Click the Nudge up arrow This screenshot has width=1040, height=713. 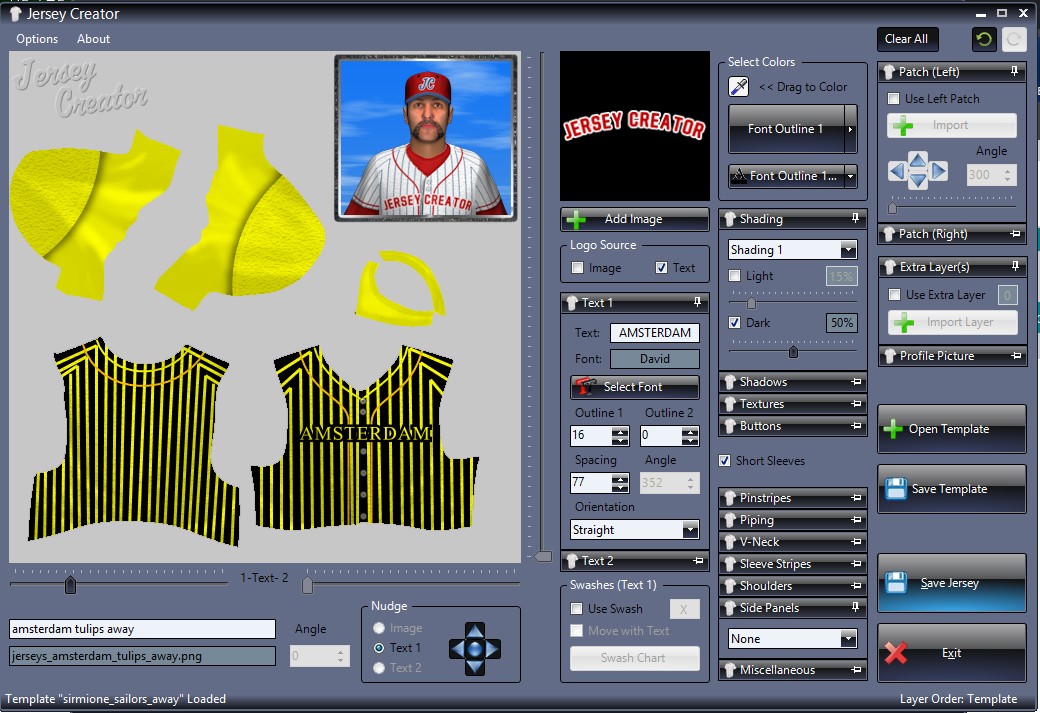click(x=475, y=630)
